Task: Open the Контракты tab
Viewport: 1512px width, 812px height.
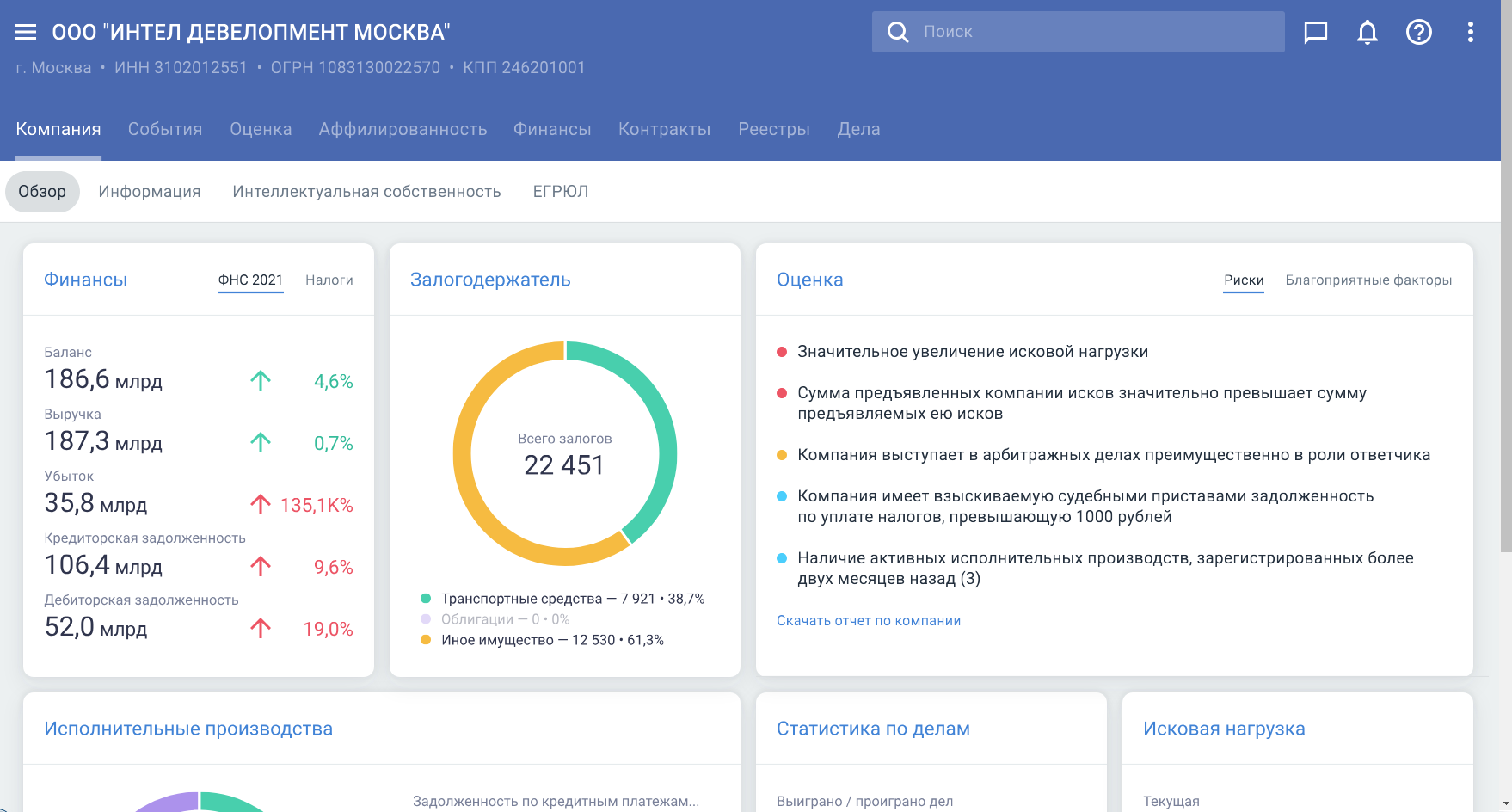Action: click(664, 129)
